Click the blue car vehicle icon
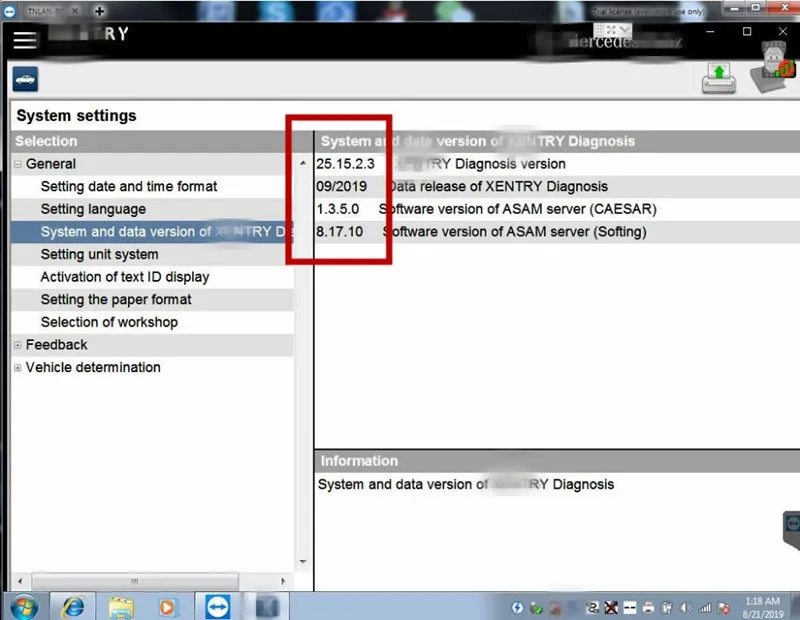 coord(25,79)
